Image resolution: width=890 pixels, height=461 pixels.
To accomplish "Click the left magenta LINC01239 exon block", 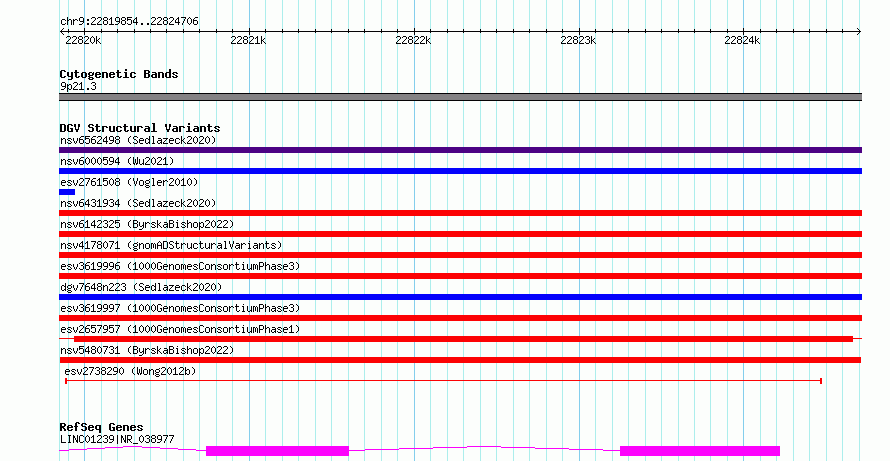I will click(x=277, y=451).
